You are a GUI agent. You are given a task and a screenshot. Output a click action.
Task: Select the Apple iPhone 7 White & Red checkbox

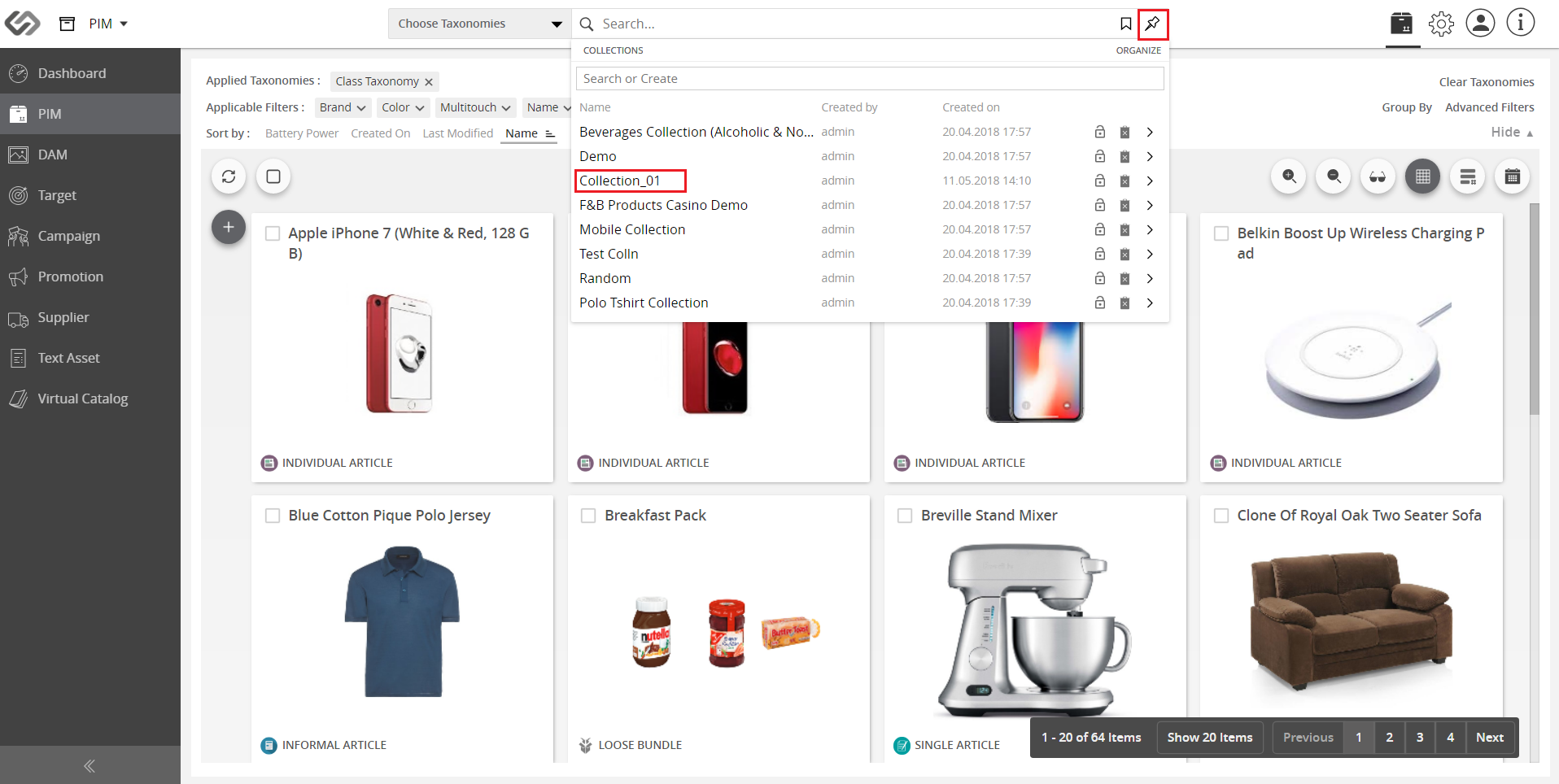(x=273, y=233)
